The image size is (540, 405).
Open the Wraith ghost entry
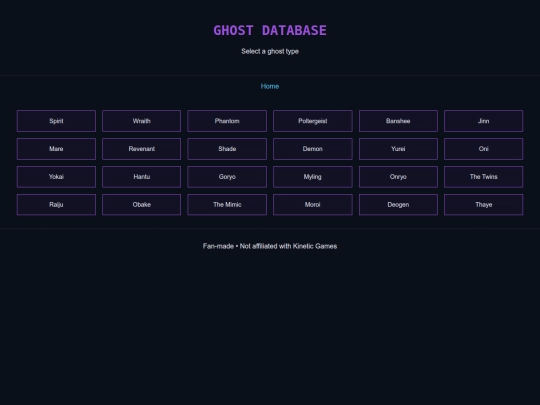pyautogui.click(x=142, y=121)
